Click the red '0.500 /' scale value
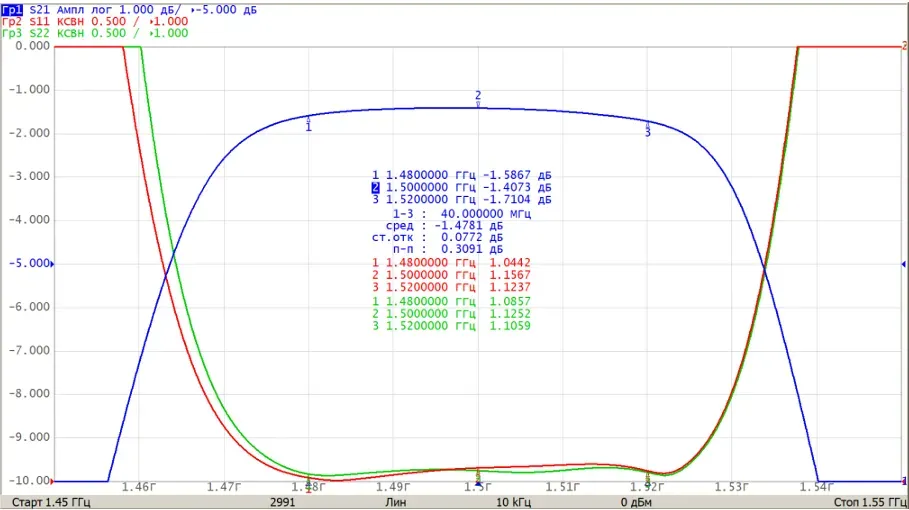 (x=115, y=21)
